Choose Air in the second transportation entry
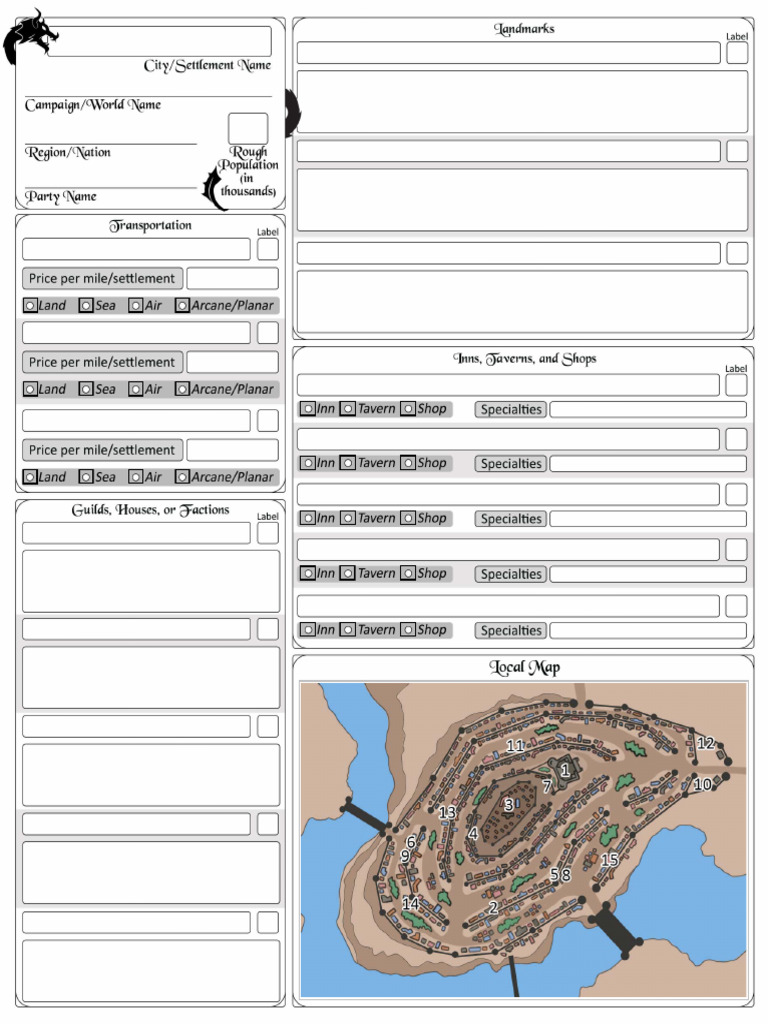 [x=136, y=390]
